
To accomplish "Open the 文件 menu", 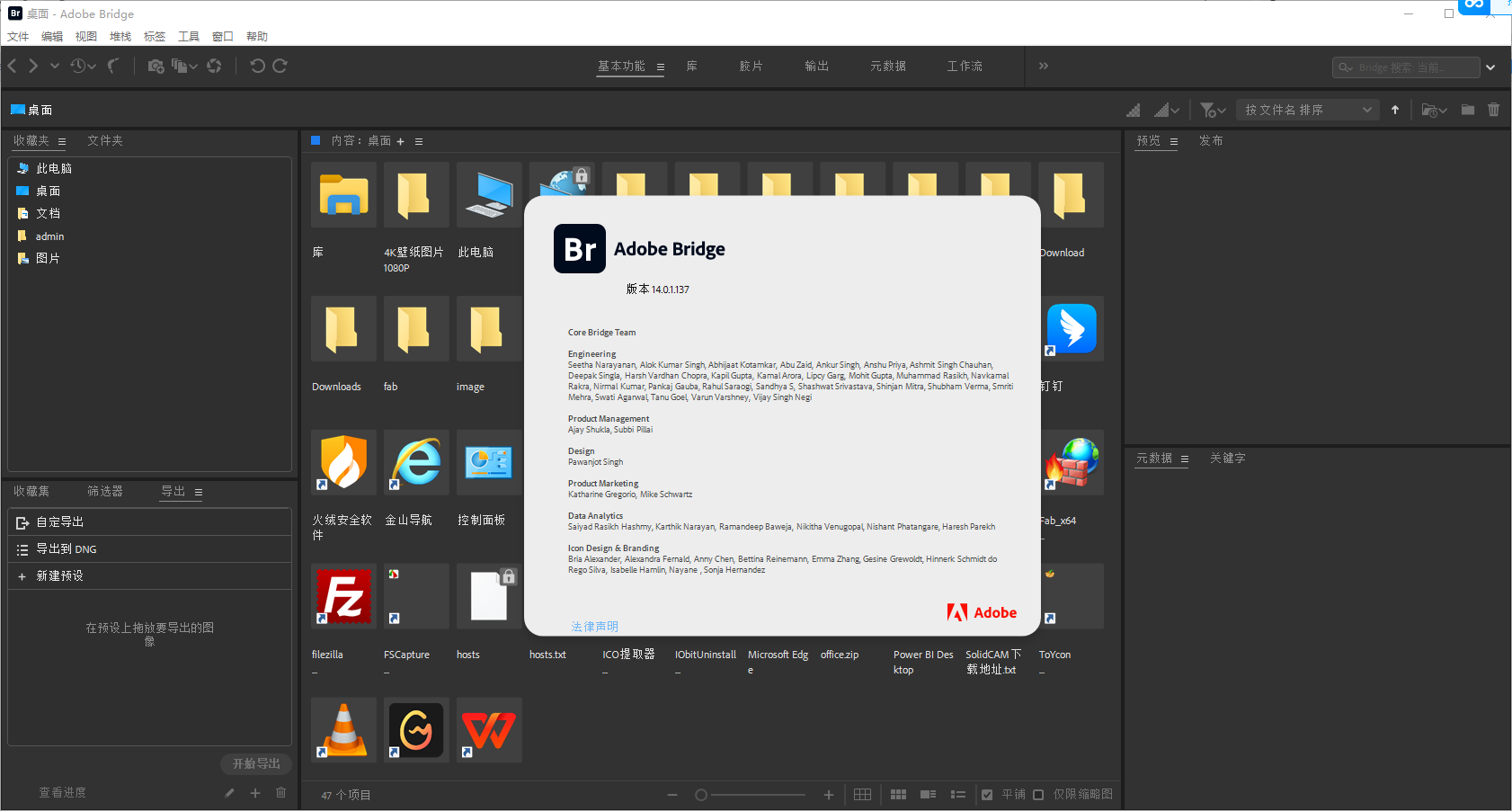I will [18, 37].
